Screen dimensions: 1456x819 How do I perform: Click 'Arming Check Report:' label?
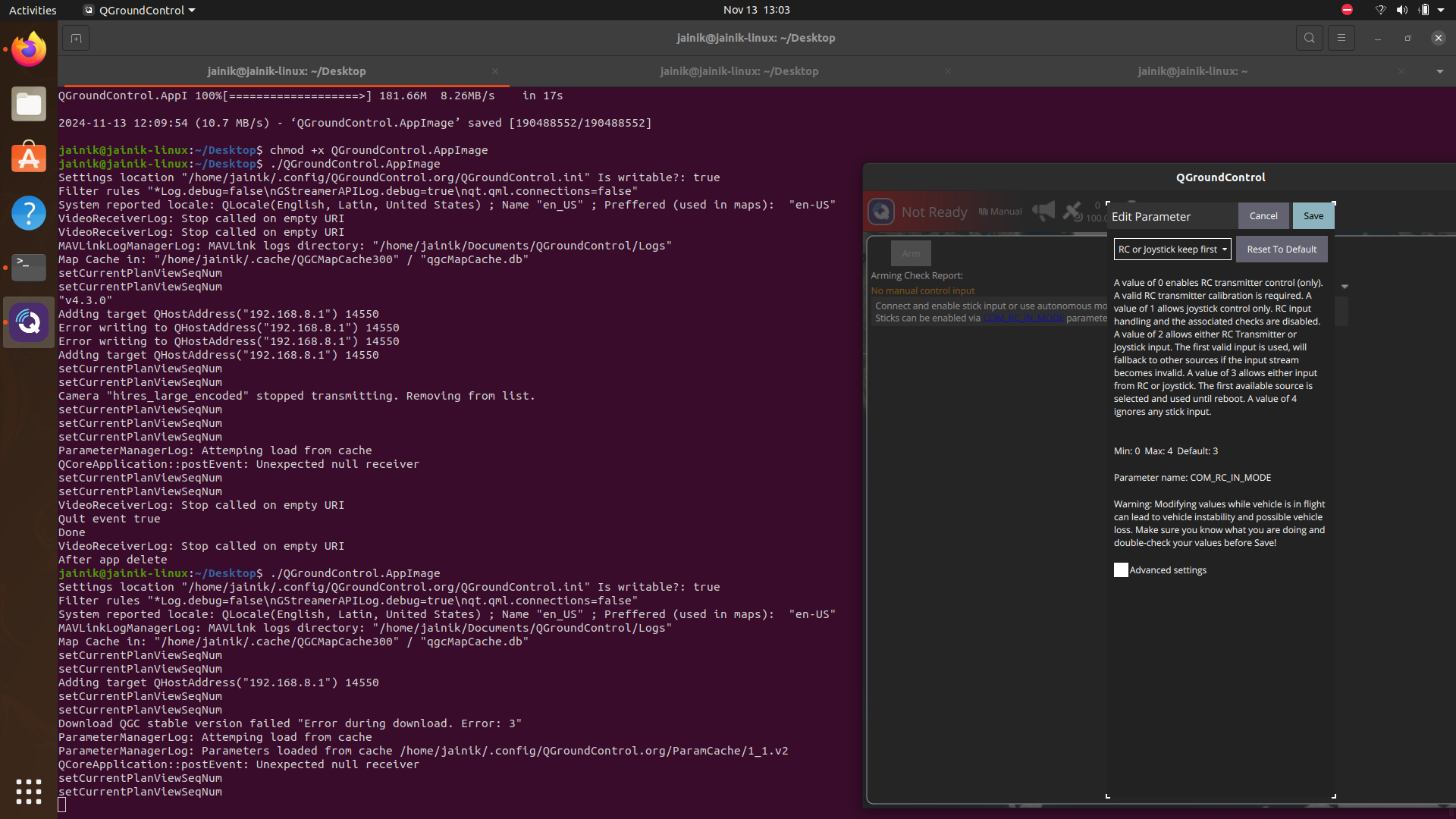917,276
